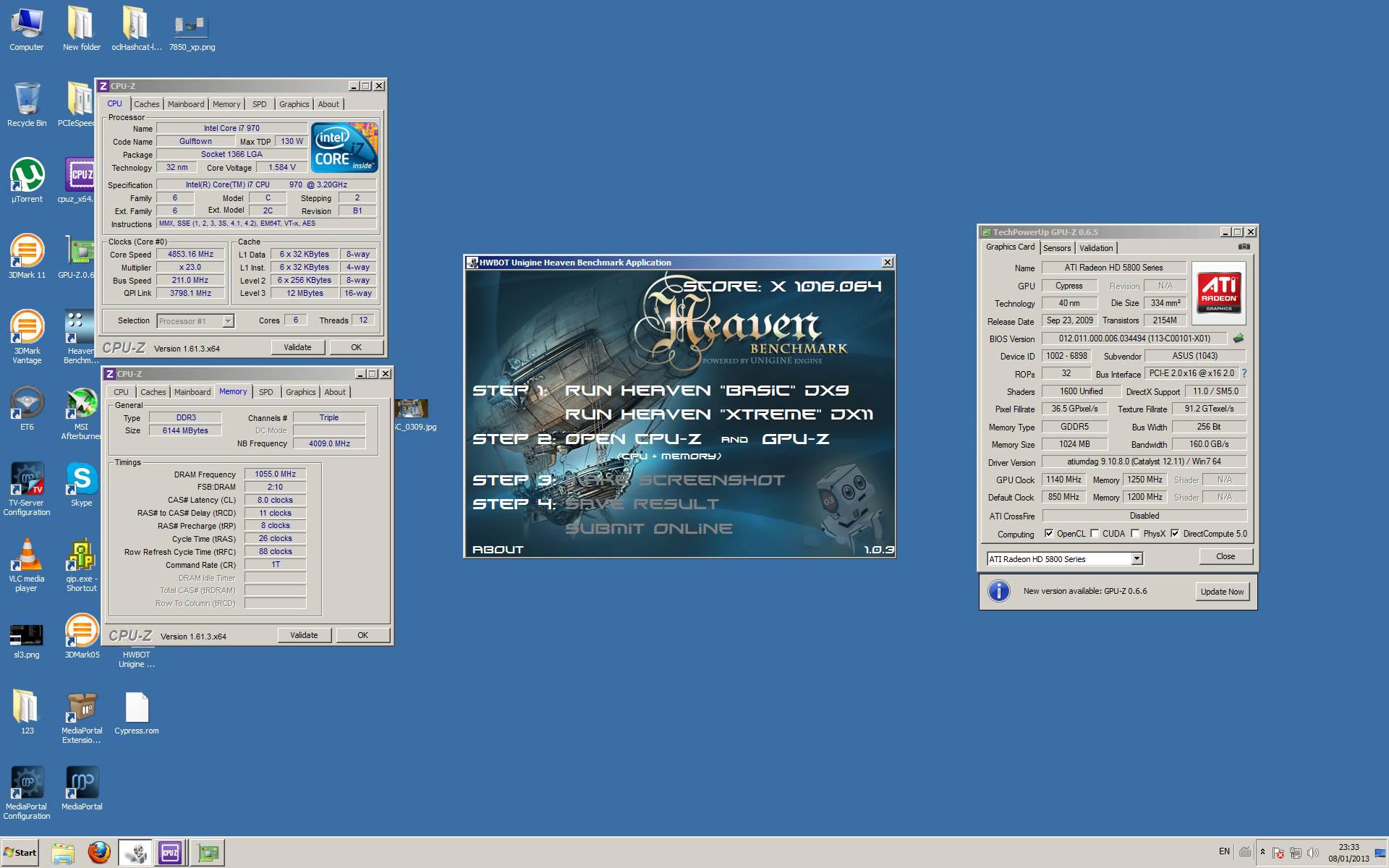
Task: Open the Computer desktop icon
Action: 26,29
